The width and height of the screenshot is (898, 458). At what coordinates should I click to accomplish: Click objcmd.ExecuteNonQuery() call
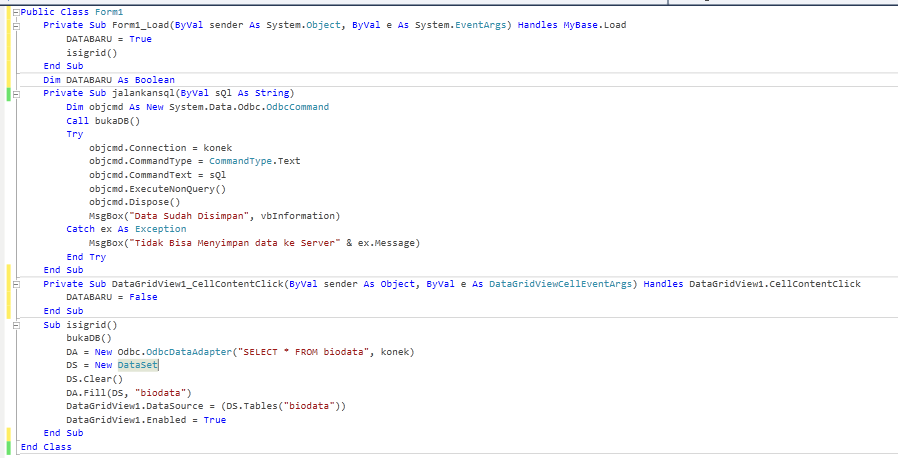click(x=157, y=188)
